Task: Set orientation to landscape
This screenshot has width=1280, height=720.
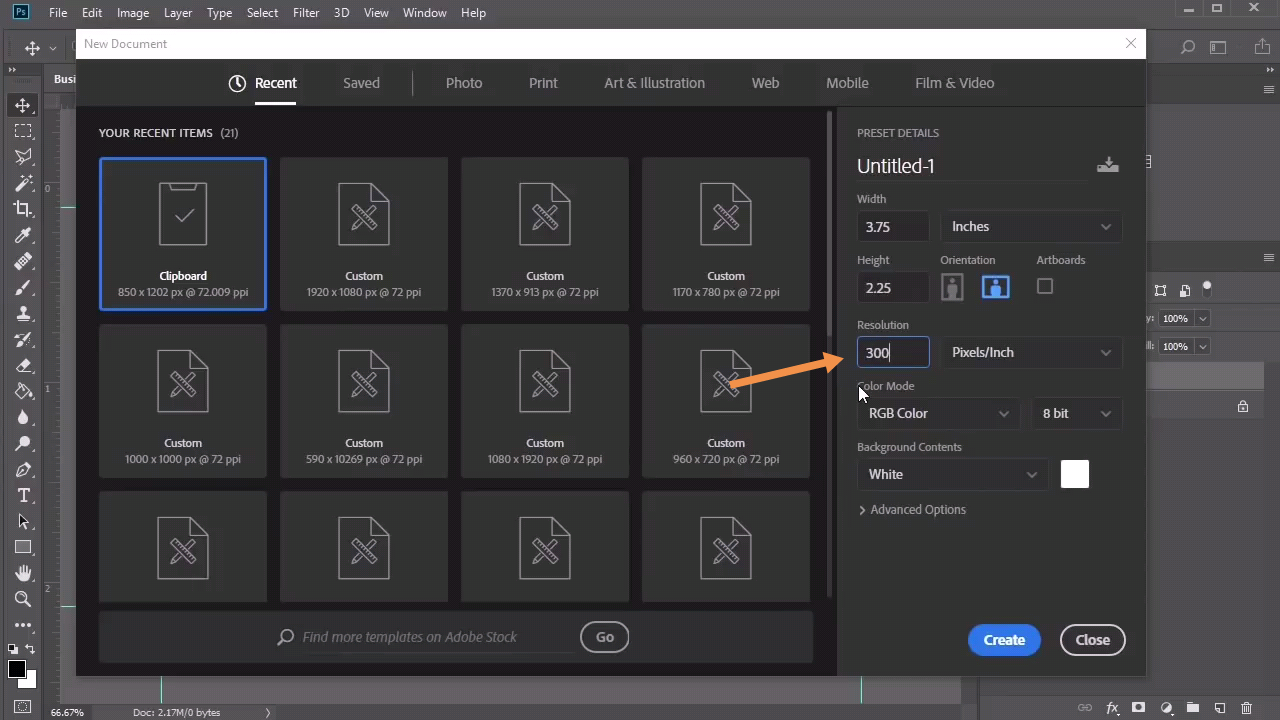Action: 995,288
